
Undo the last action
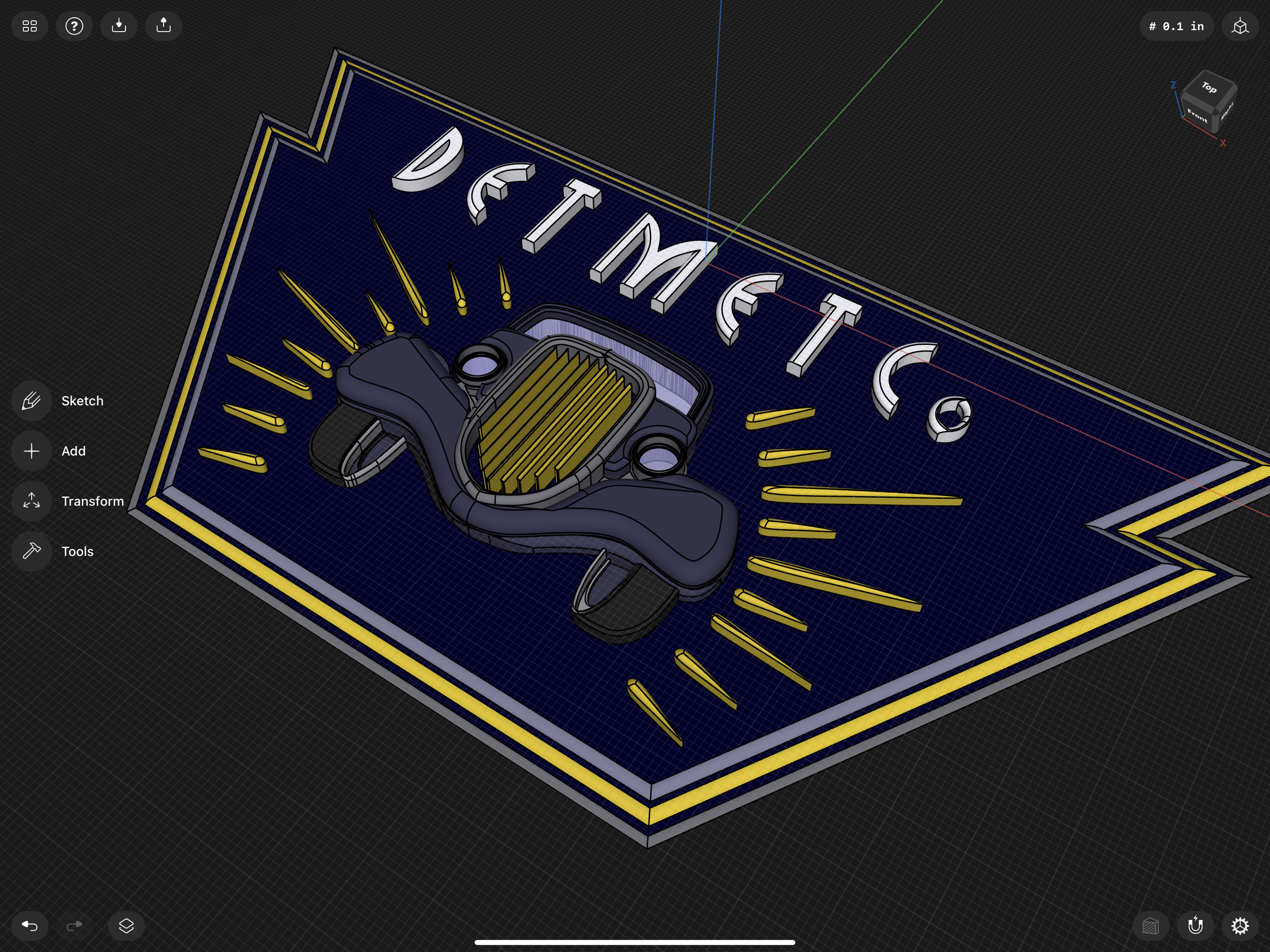[29, 926]
